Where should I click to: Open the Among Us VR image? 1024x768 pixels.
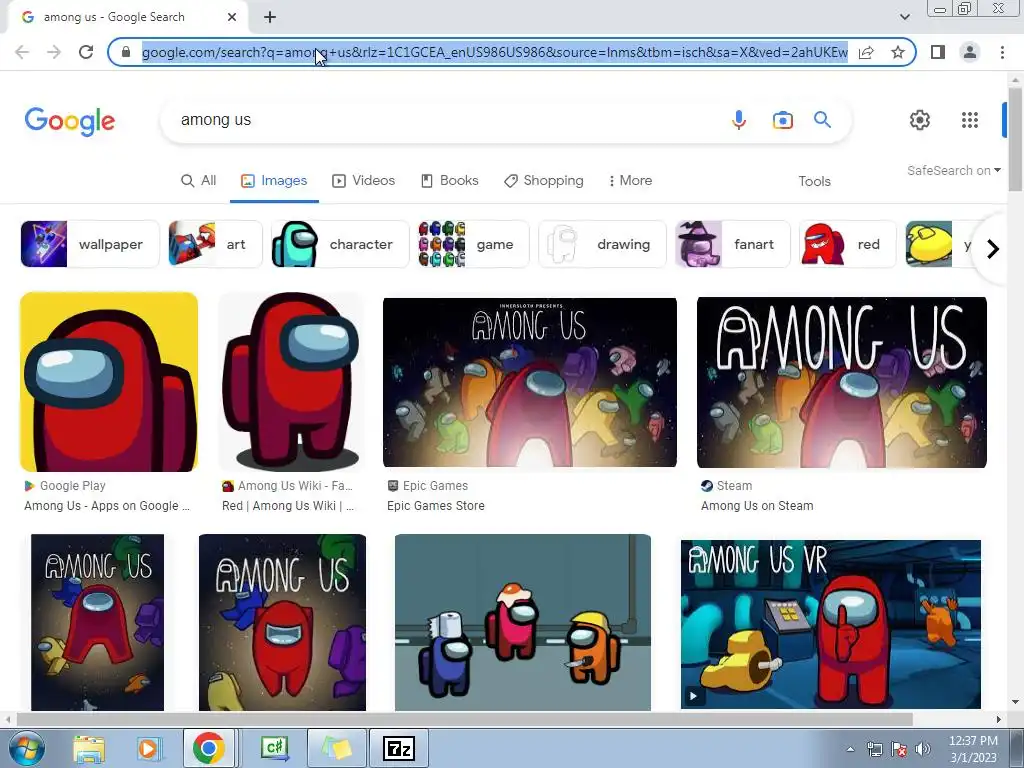tap(831, 624)
